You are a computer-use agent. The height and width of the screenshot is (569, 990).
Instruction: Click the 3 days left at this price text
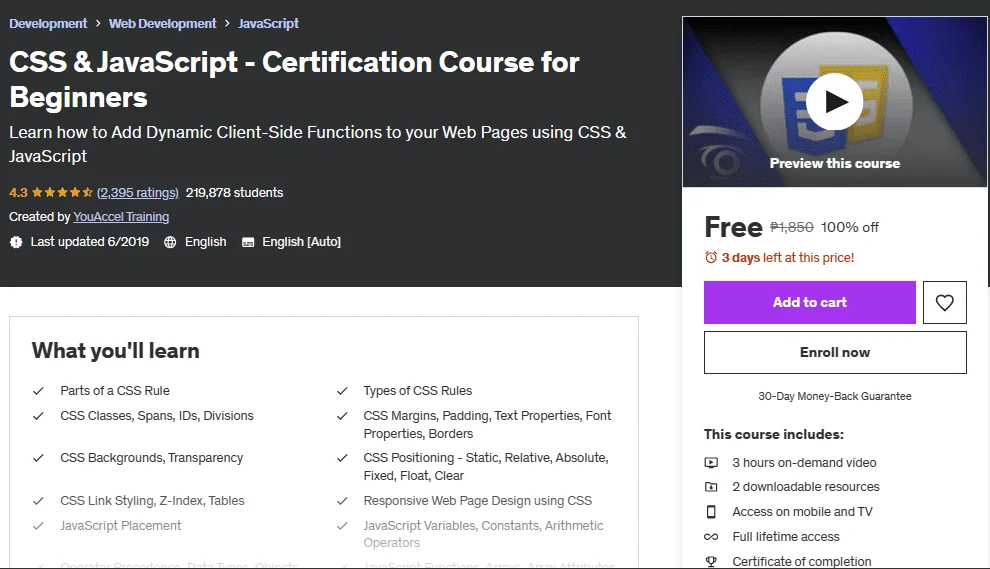(x=787, y=258)
